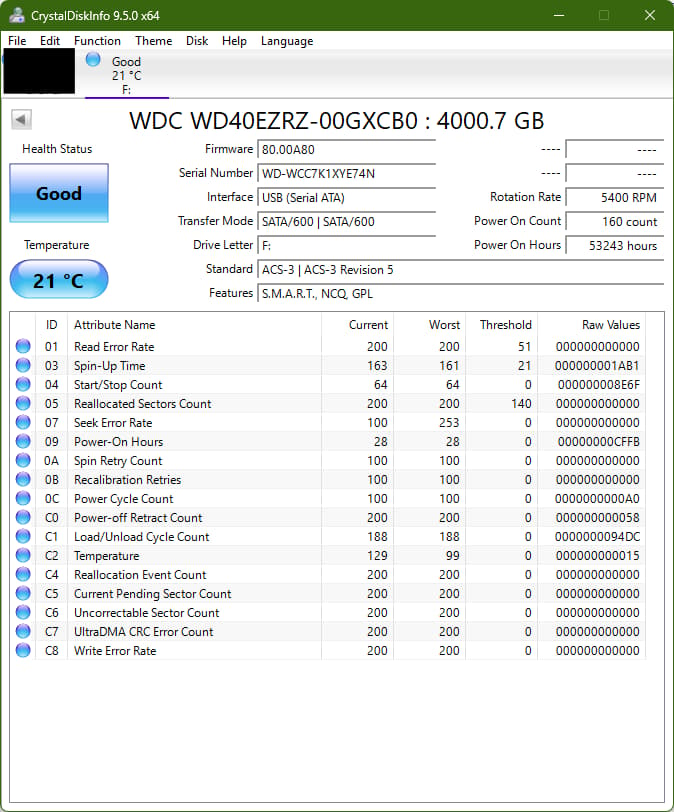Click status orb for UltraDMA CRC Error Count
This screenshot has height=812, width=674.
[23, 631]
